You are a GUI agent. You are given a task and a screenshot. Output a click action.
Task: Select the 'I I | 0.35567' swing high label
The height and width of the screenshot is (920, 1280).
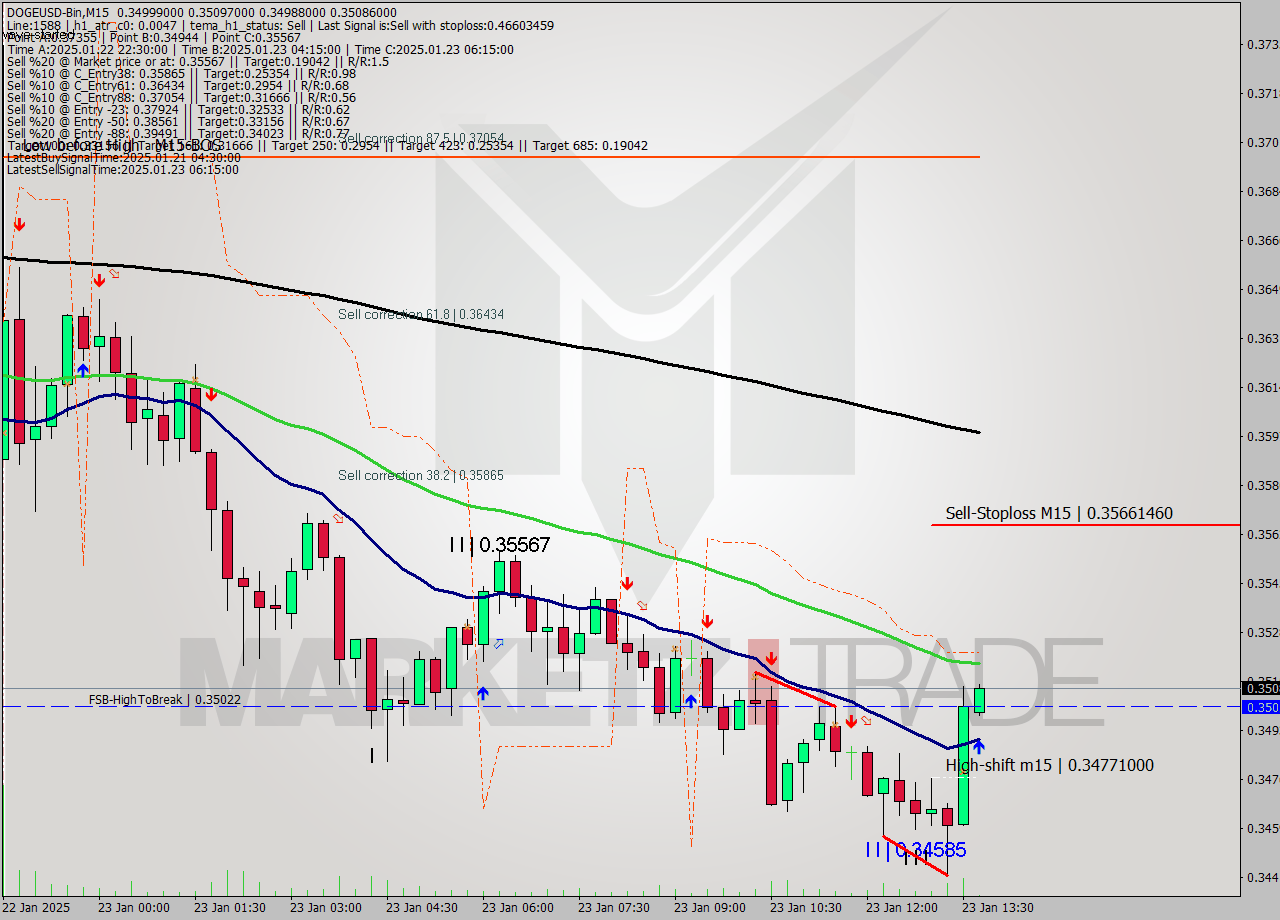499,545
